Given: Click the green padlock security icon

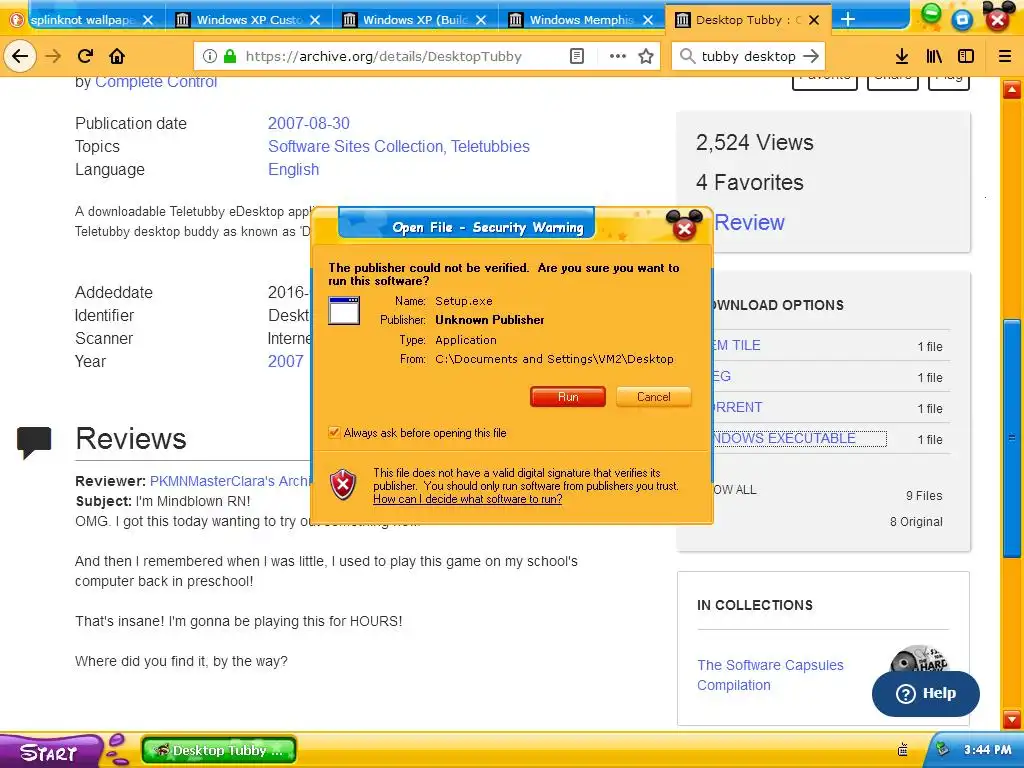Looking at the screenshot, I should tap(230, 56).
